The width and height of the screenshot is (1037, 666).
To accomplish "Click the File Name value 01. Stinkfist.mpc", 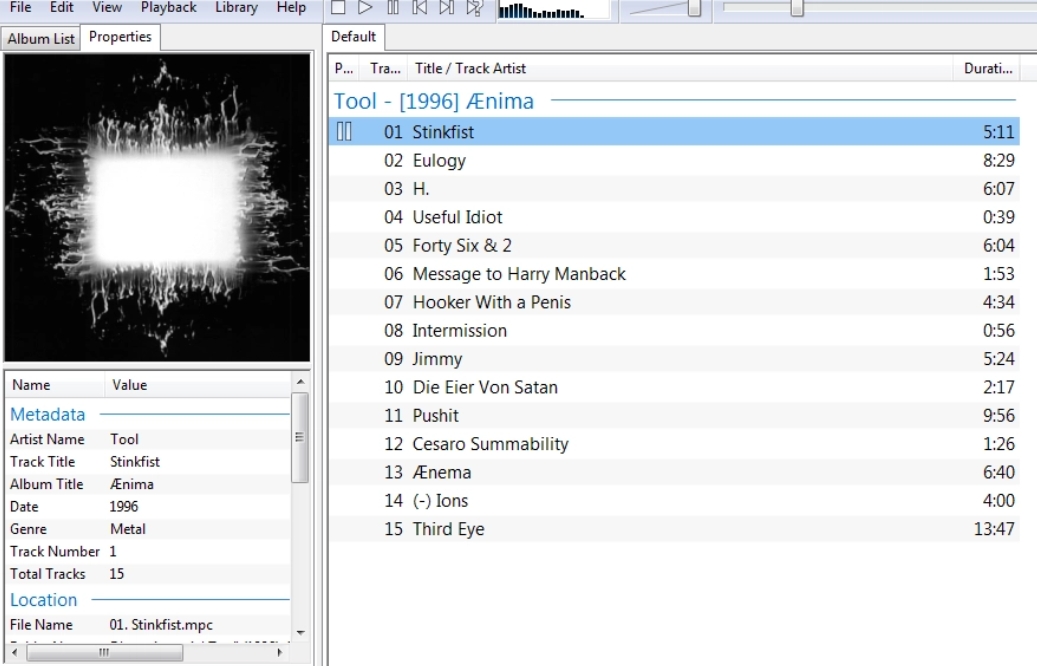I will (x=161, y=624).
